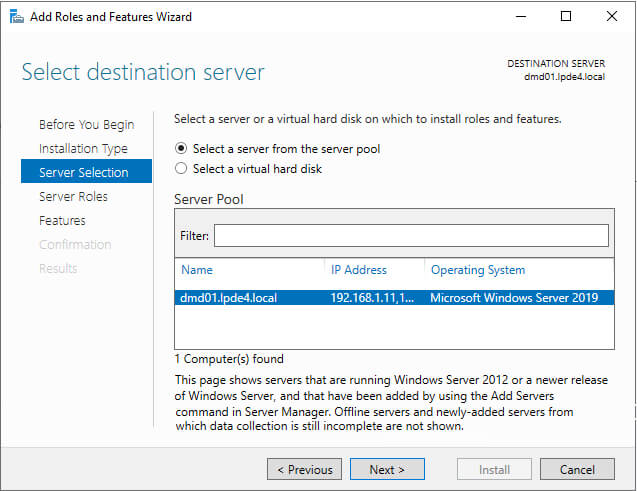This screenshot has width=637, height=491.
Task: Cancel the wizard
Action: click(577, 469)
